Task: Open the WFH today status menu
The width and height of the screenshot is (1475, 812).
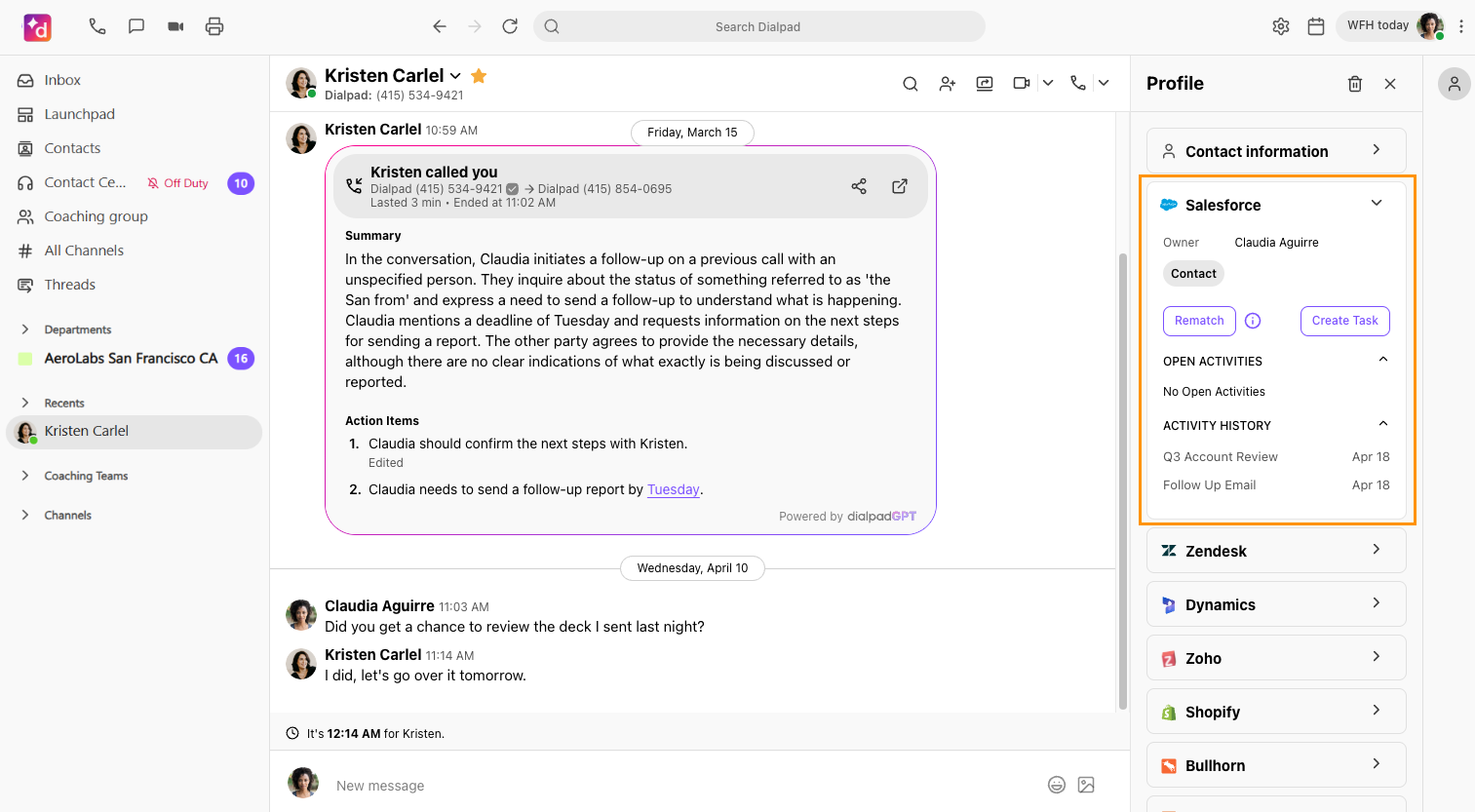Action: [x=1391, y=26]
